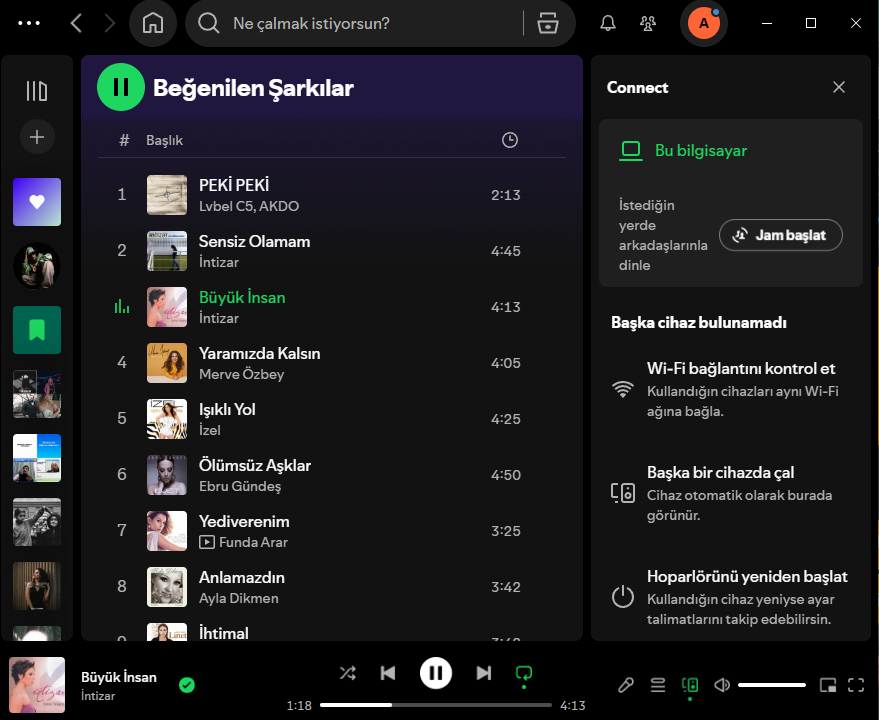Screen dimensions: 879x720
Task: Toggle the Connect to a device icon
Action: pos(690,685)
